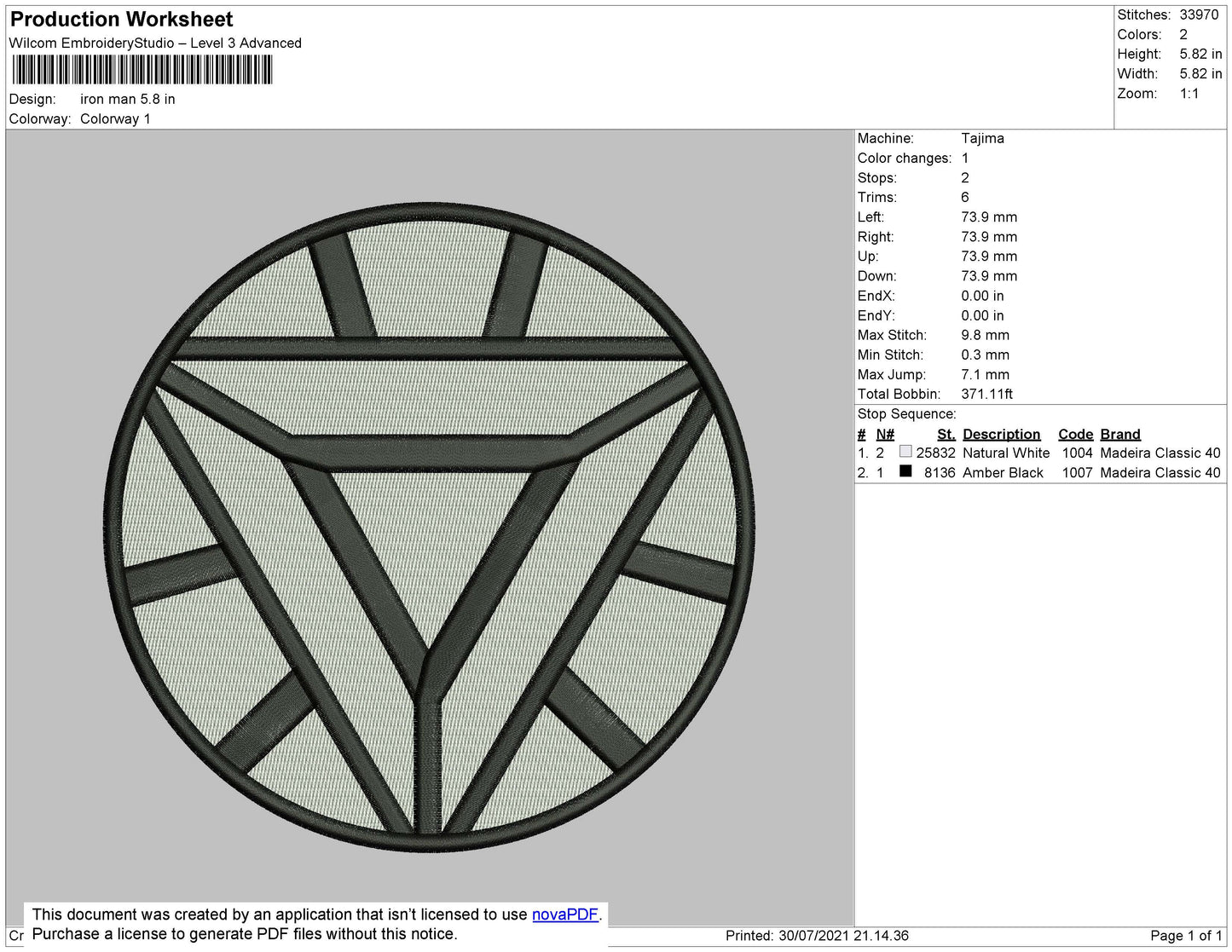Click the stitch count 25832 cell
Viewport: 1232px width, 952px height.
pyautogui.click(x=935, y=453)
